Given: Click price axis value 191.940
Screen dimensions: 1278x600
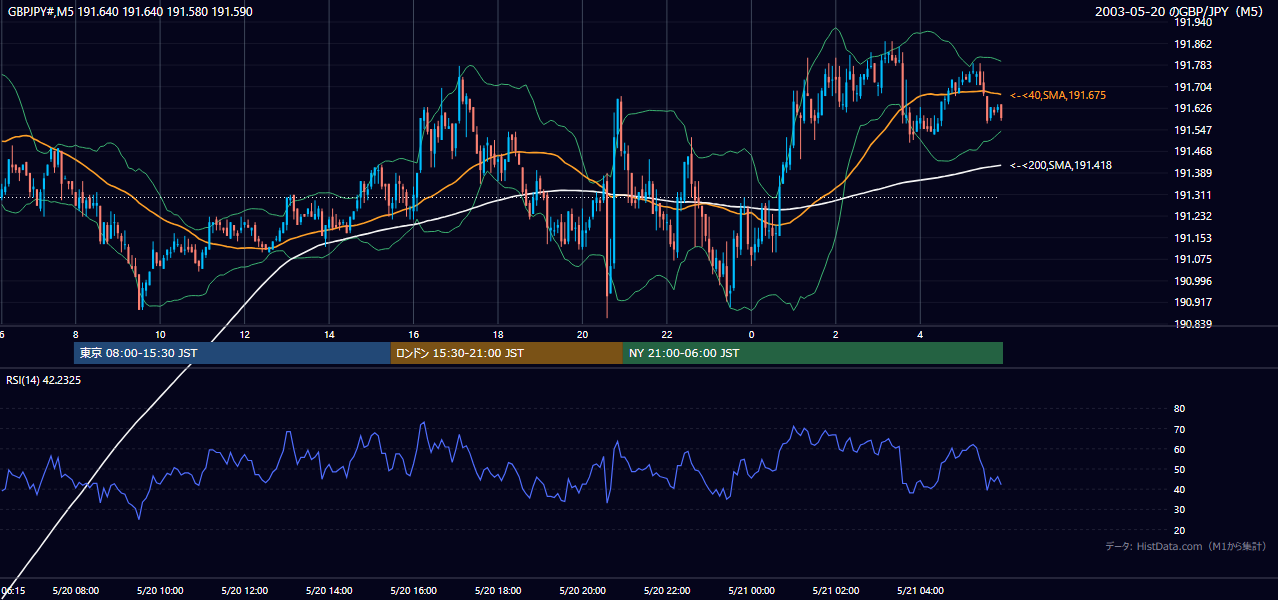Looking at the screenshot, I should click(x=1193, y=22).
